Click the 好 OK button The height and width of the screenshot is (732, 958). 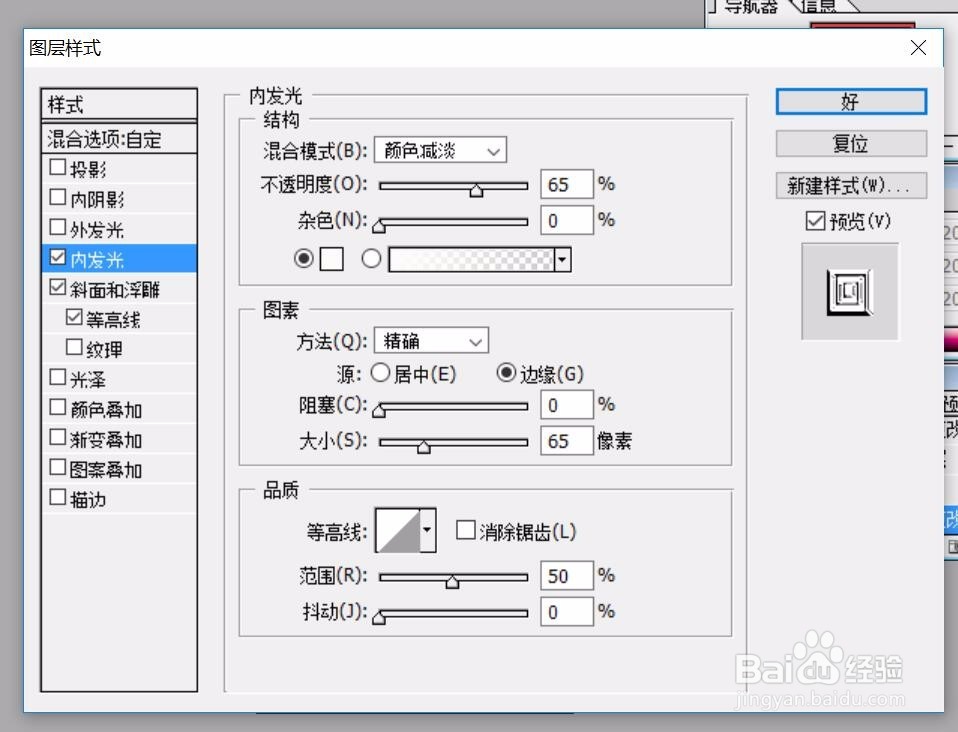point(850,101)
